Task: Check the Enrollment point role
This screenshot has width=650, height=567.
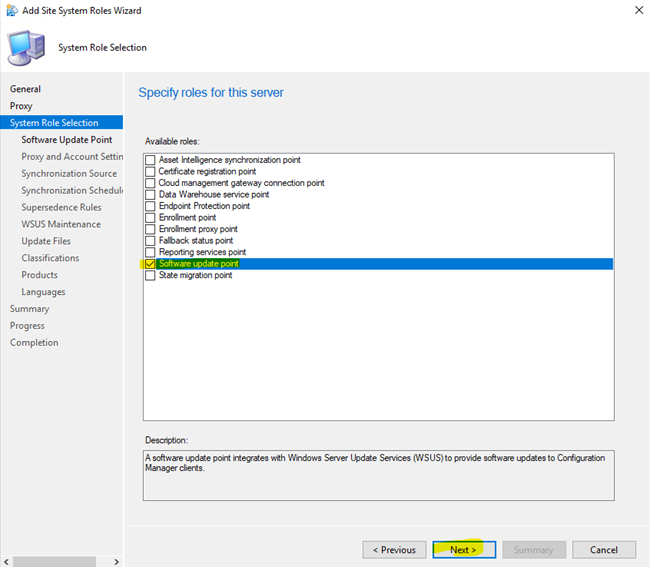Action: click(x=150, y=218)
